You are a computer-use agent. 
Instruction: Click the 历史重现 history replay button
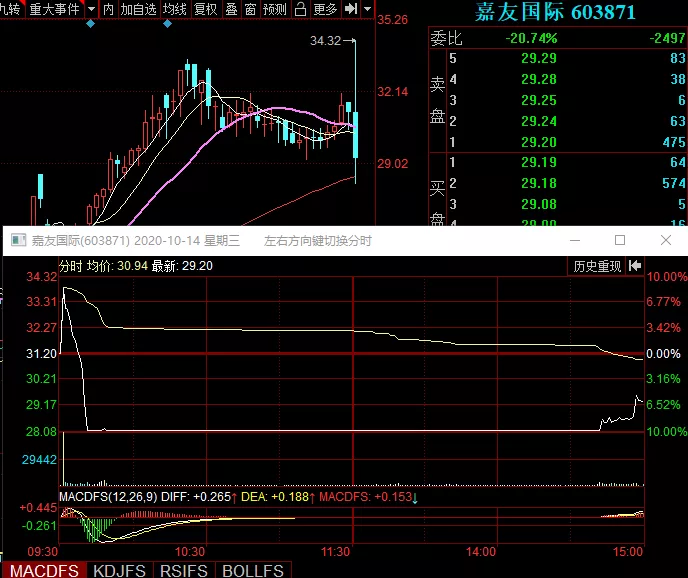[597, 266]
